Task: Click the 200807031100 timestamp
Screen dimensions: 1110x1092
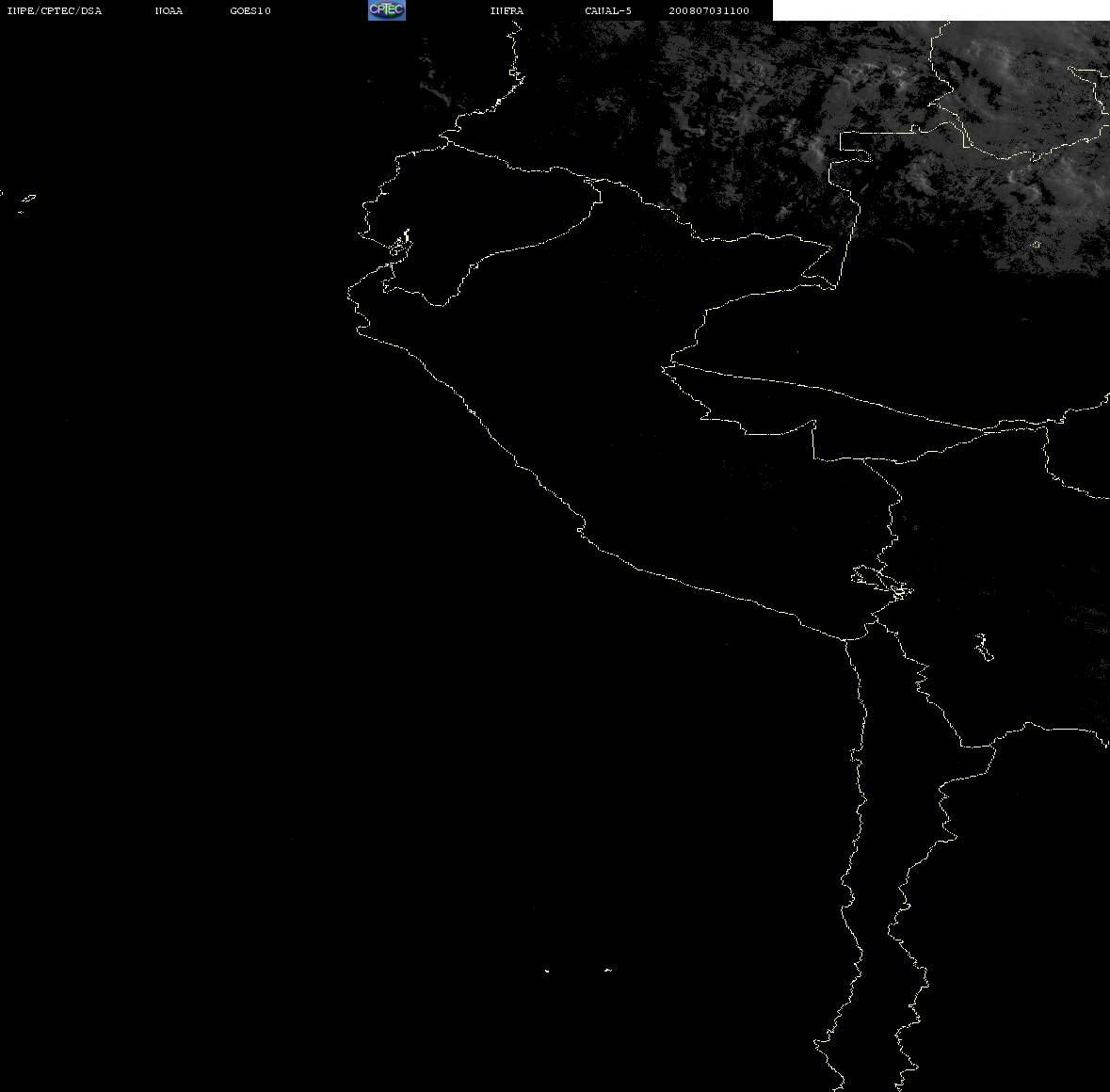Action: 709,10
